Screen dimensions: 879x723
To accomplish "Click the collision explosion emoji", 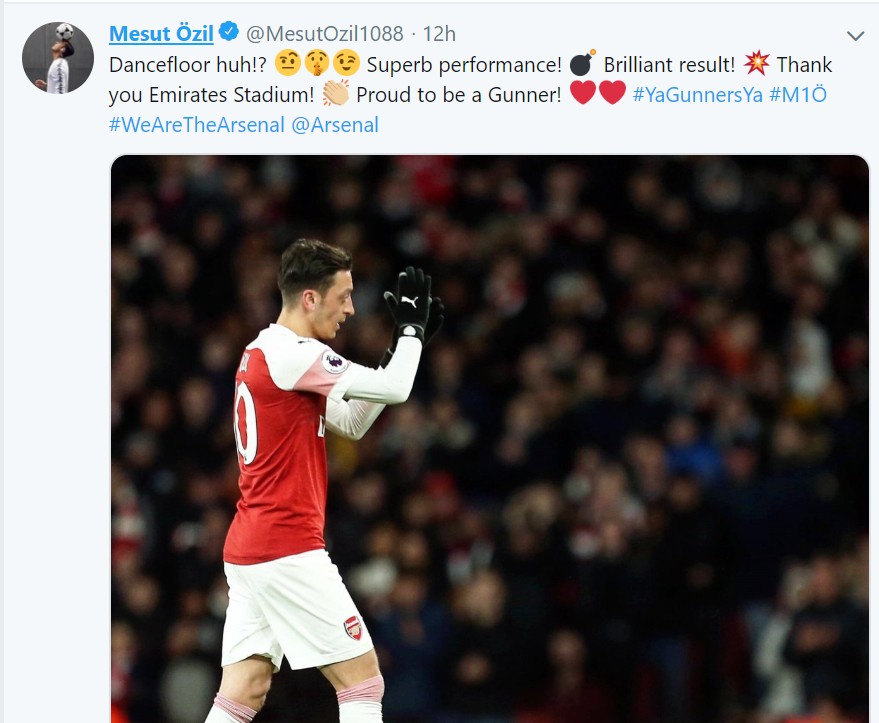I will (757, 65).
